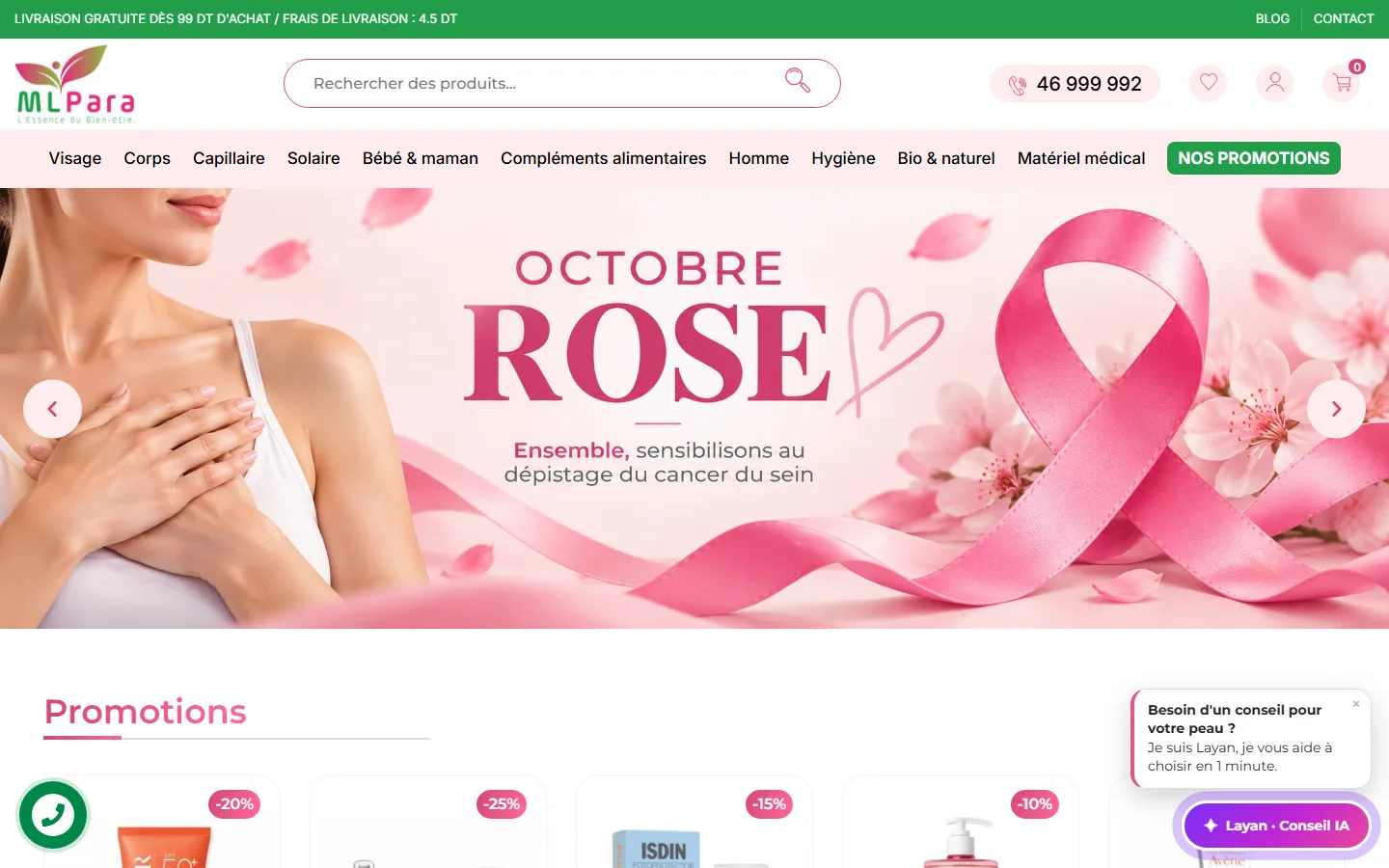The height and width of the screenshot is (868, 1389).
Task: Click the Octobre Rose banner image
Action: [694, 408]
